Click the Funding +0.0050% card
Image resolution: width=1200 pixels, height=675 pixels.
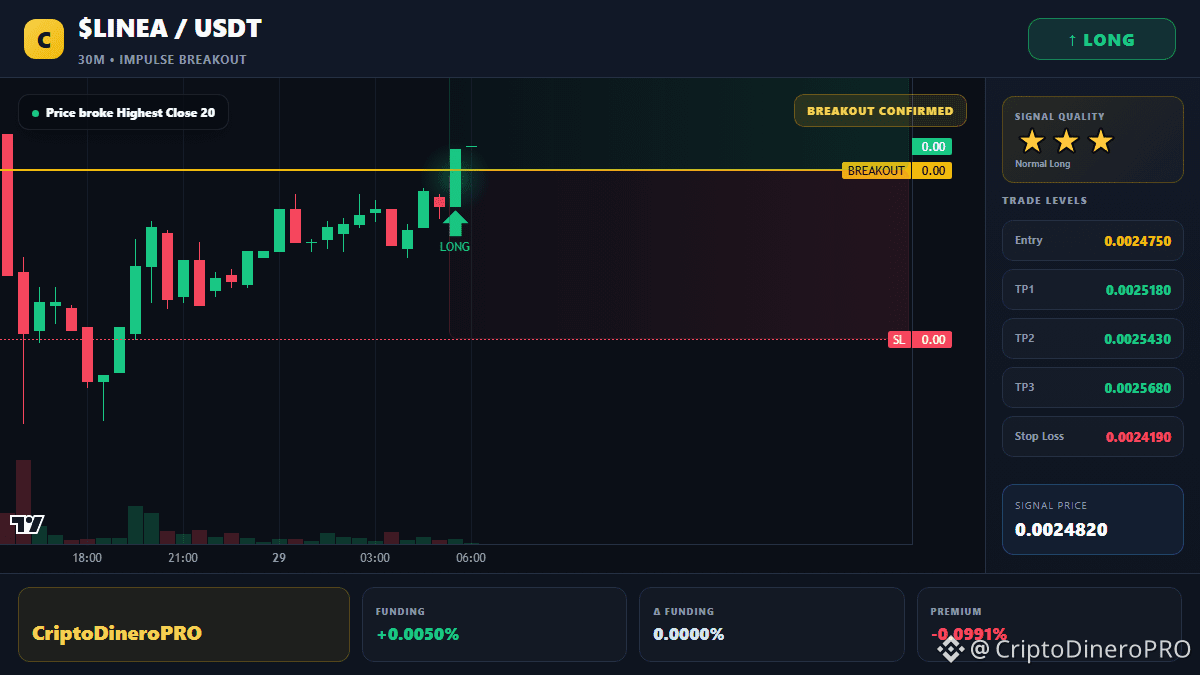tap(494, 624)
